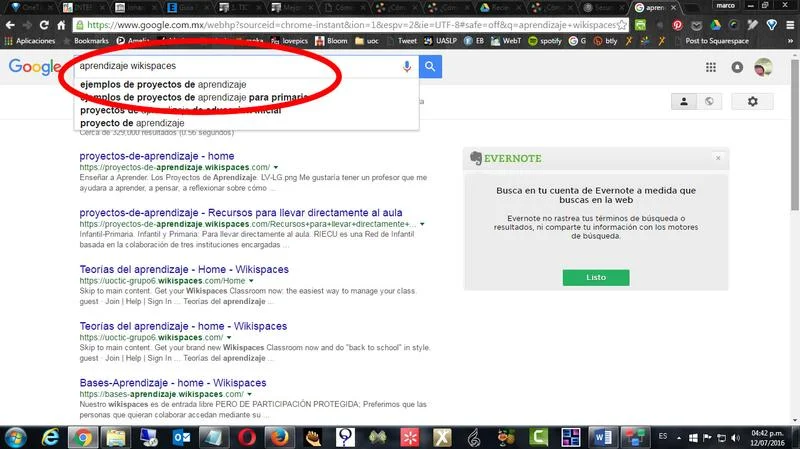Show private results person icon
Screen dimensions: 800x449
pos(684,102)
